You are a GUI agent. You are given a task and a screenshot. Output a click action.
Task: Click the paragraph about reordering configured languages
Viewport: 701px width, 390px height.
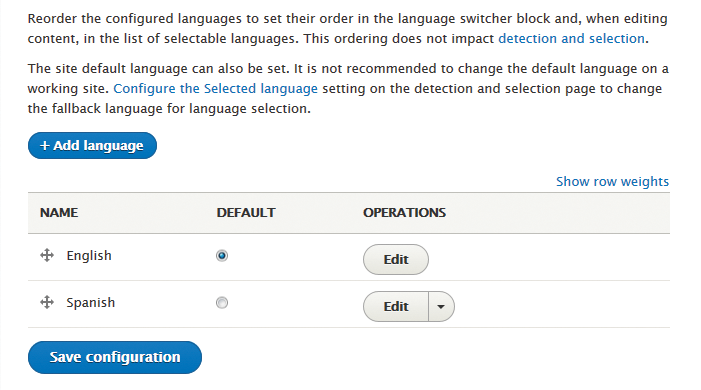click(347, 29)
